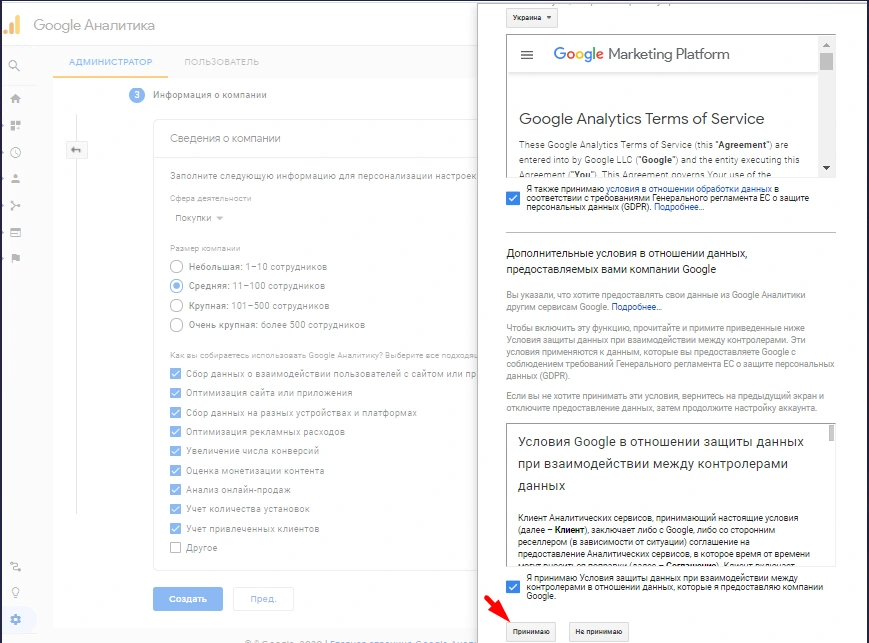
Task: Click the back arrow button beside company form
Action: pyautogui.click(x=76, y=150)
